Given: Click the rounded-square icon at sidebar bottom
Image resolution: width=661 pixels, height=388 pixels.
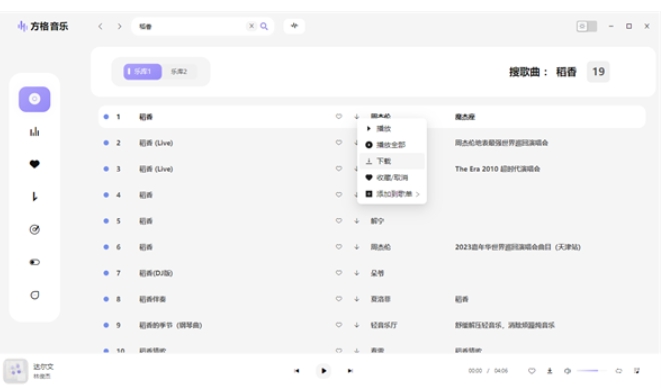Looking at the screenshot, I should click(x=35, y=295).
